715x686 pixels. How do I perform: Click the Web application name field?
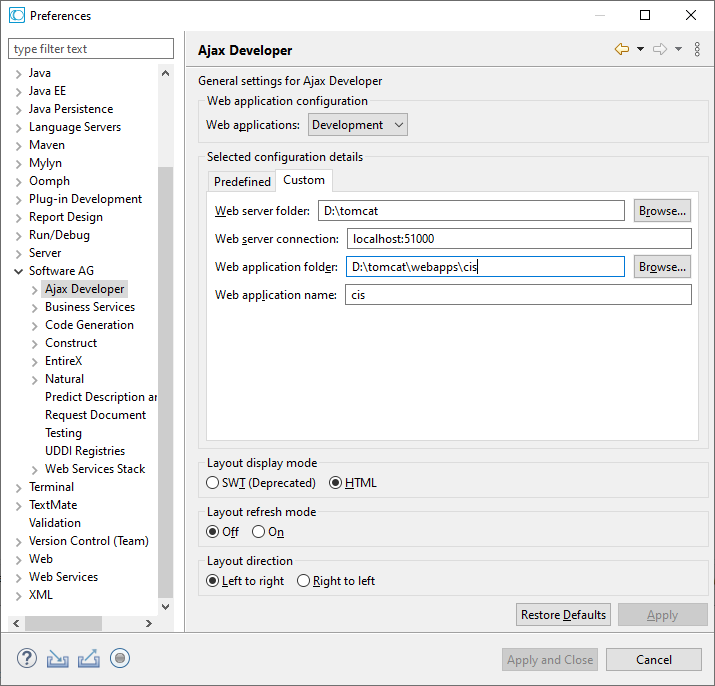[518, 295]
